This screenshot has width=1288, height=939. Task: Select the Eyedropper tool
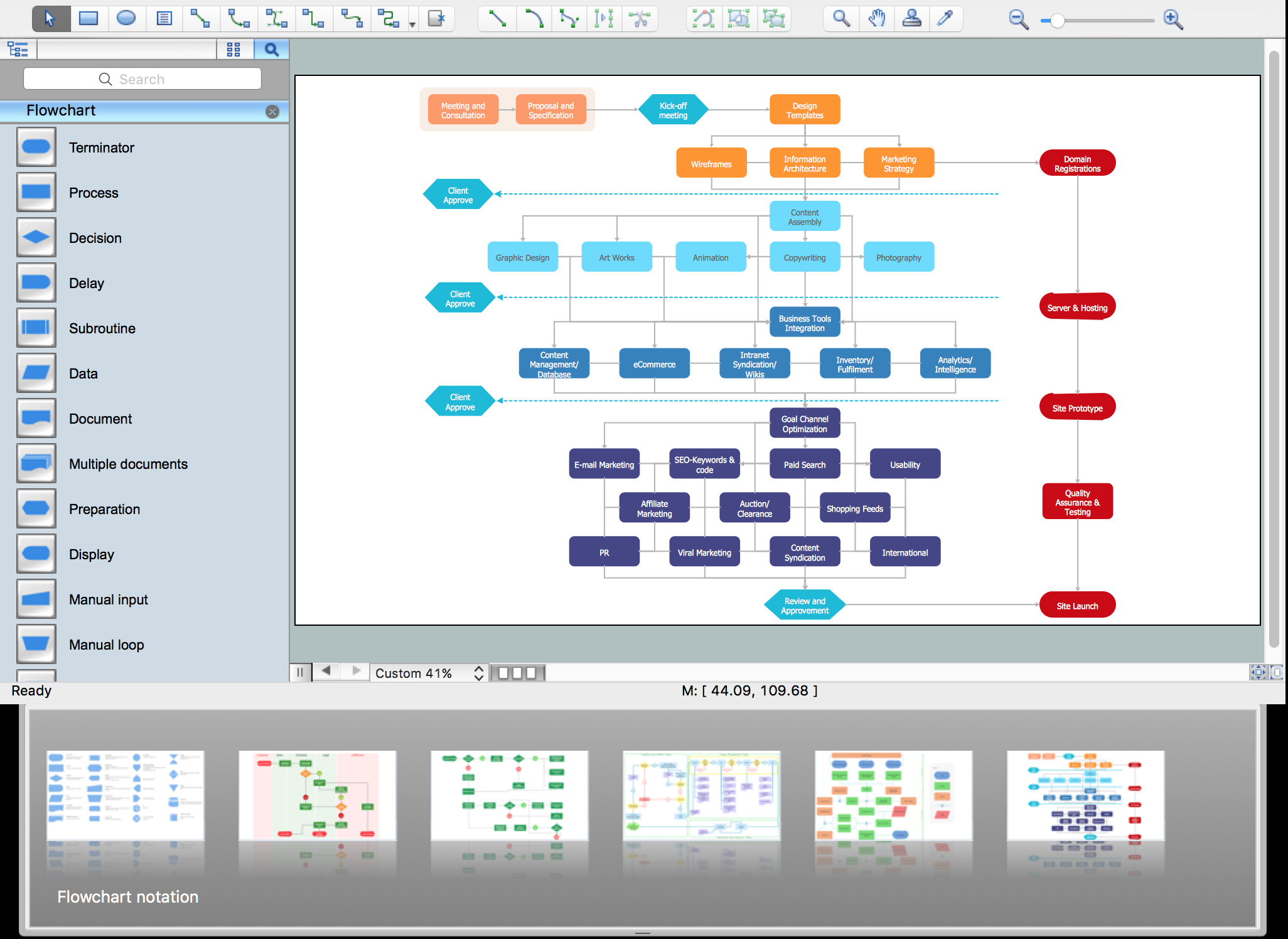point(948,19)
